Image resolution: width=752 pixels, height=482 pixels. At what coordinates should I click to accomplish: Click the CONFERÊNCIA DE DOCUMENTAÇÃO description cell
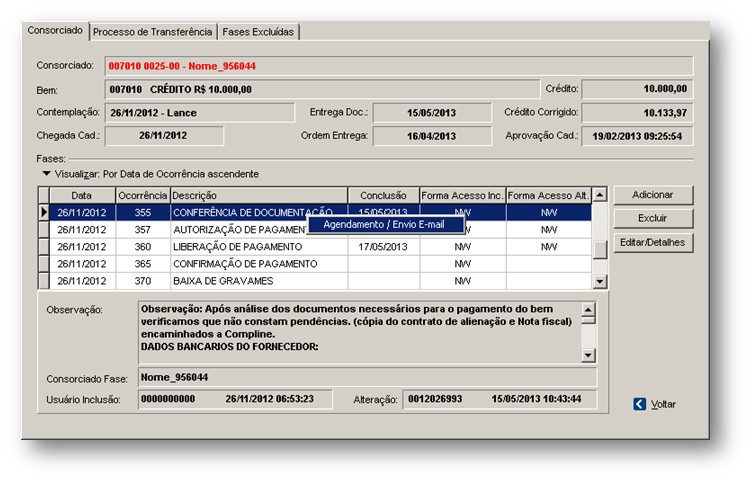coord(258,212)
